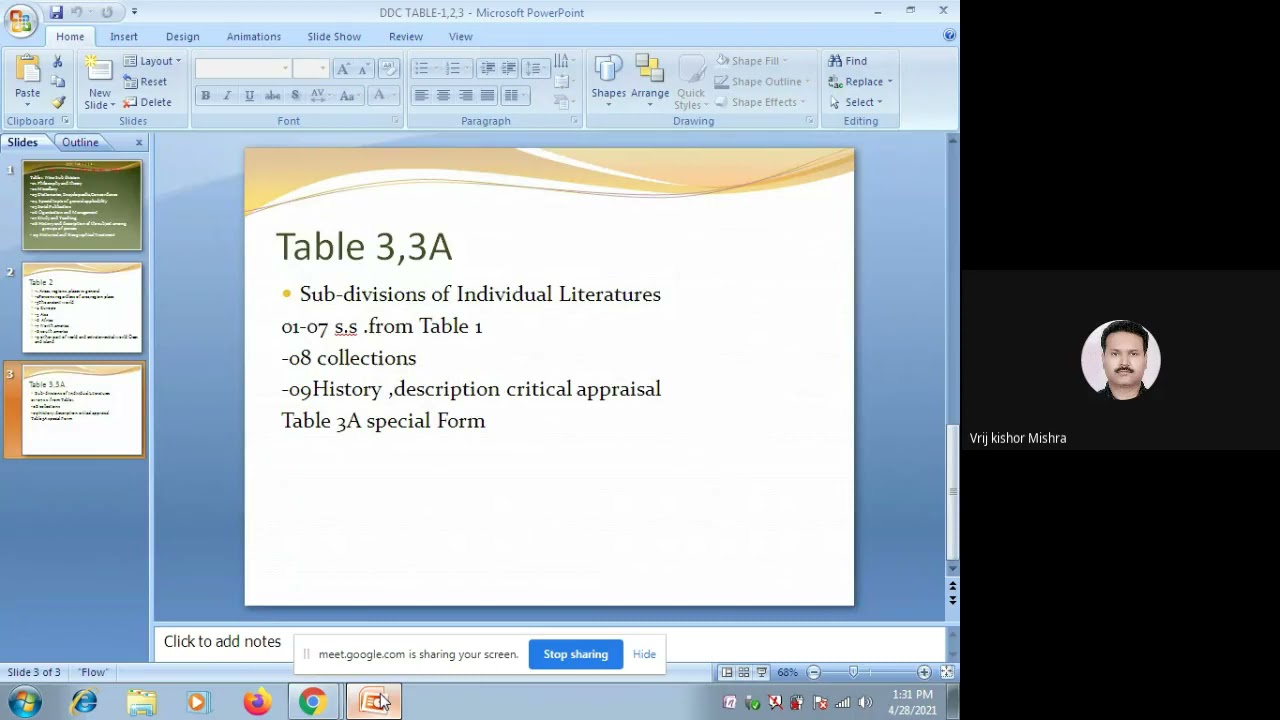
Task: Toggle Align Text Right
Action: tap(465, 95)
